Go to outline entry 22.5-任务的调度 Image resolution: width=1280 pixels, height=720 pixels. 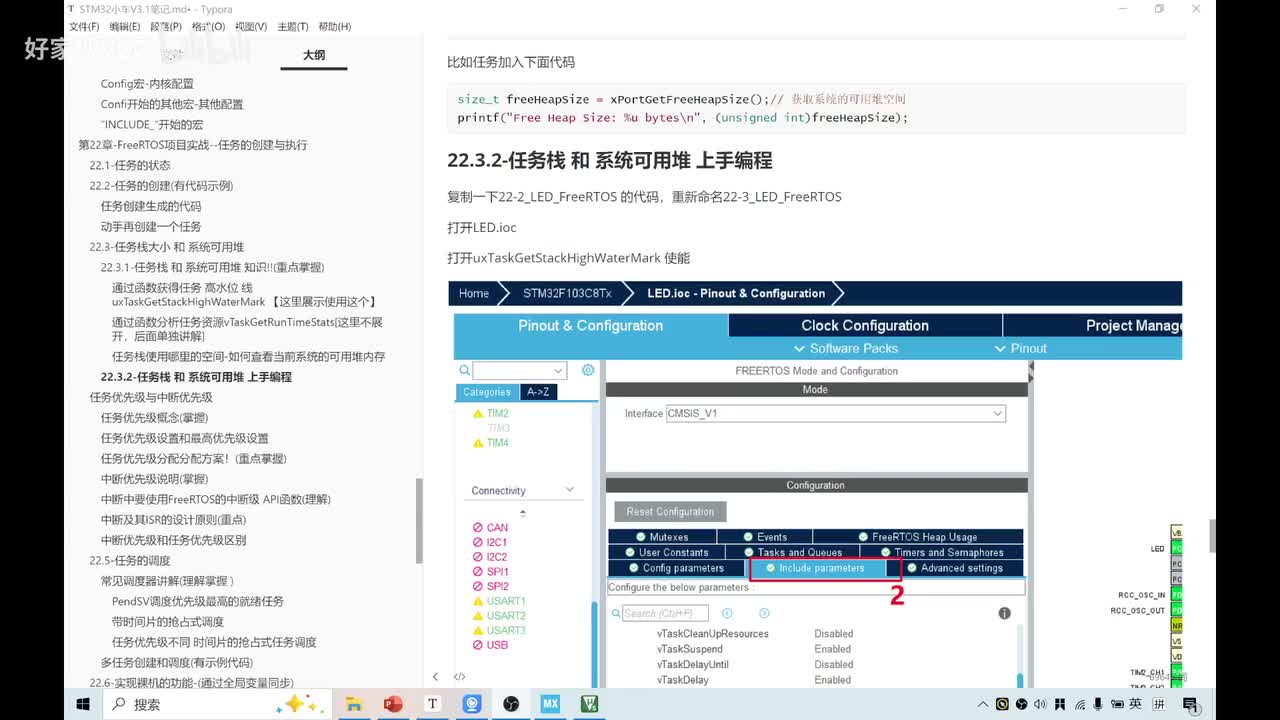coord(130,560)
